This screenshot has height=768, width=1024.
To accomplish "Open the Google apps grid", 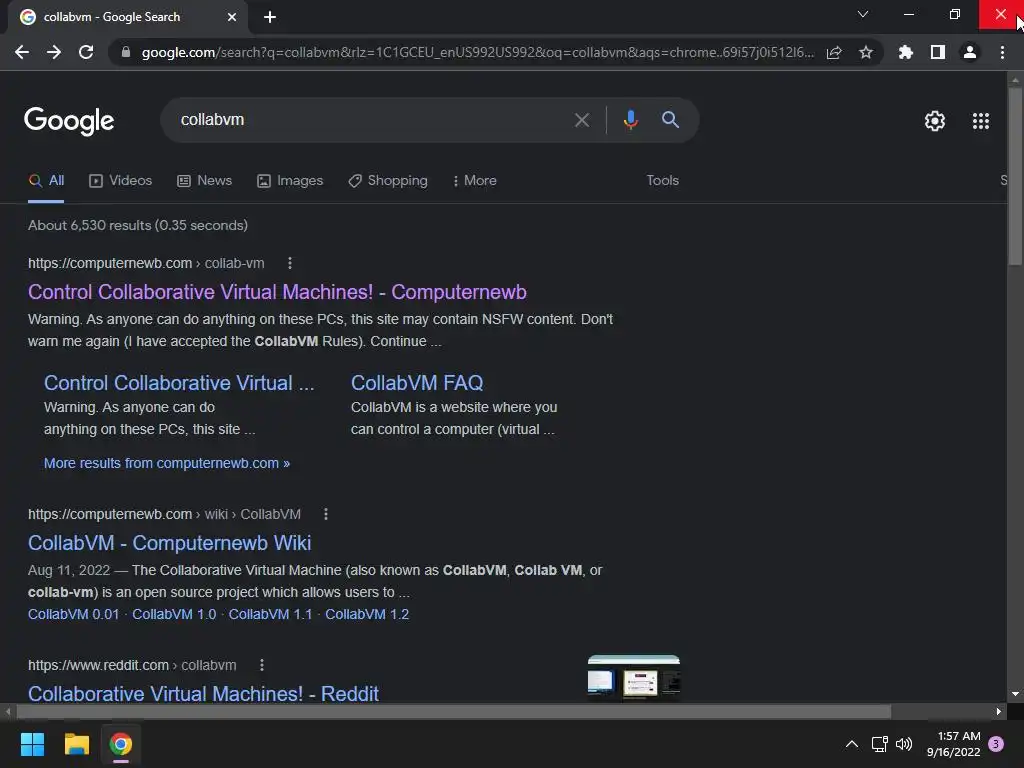I will pyautogui.click(x=981, y=121).
